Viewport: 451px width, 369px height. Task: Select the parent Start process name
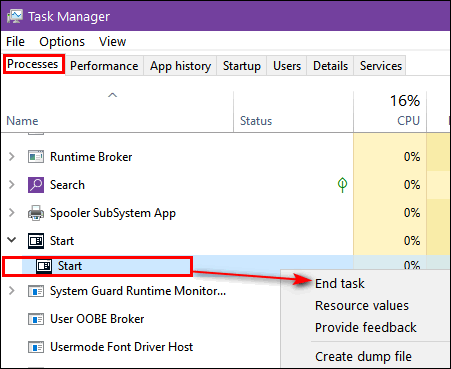click(62, 241)
